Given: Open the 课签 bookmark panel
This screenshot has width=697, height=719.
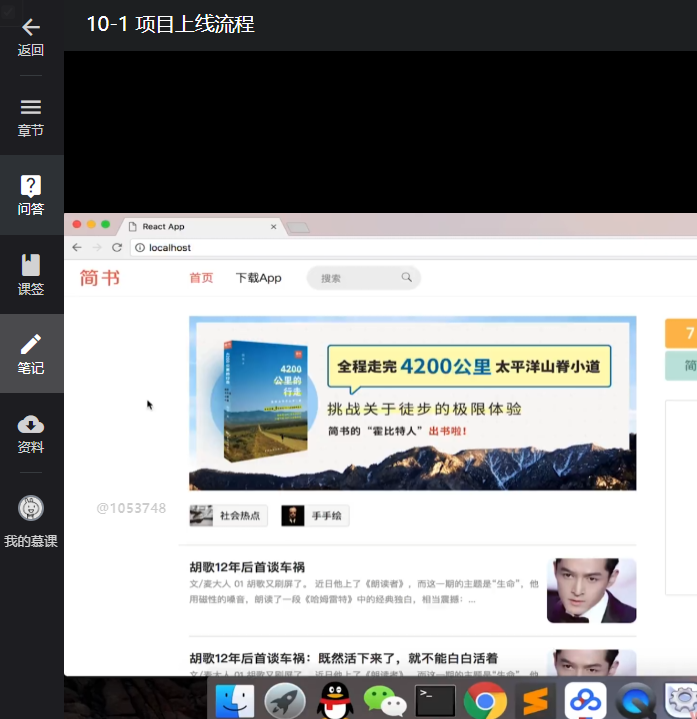Looking at the screenshot, I should point(31,274).
